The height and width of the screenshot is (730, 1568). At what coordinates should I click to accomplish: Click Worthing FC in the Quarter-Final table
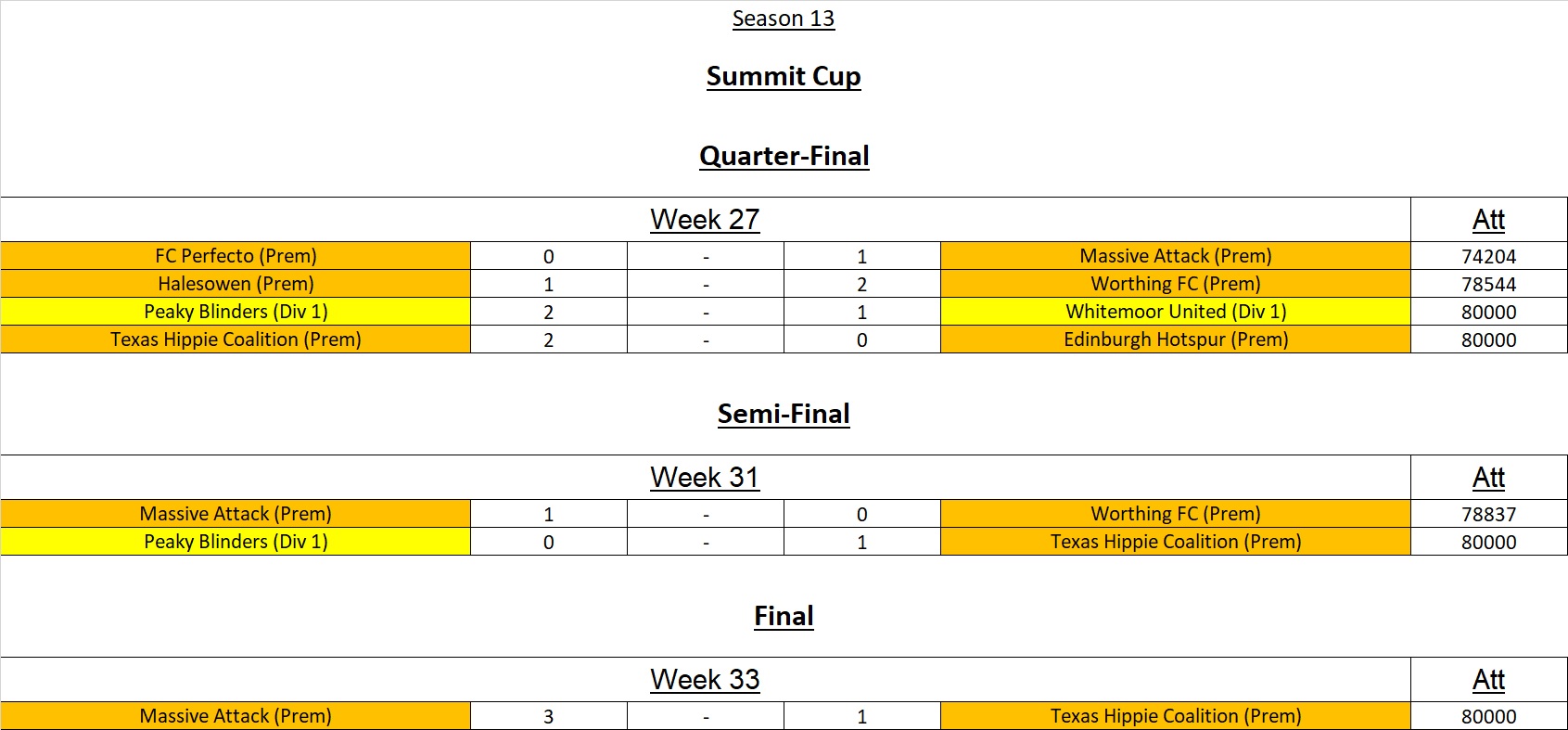(1176, 284)
